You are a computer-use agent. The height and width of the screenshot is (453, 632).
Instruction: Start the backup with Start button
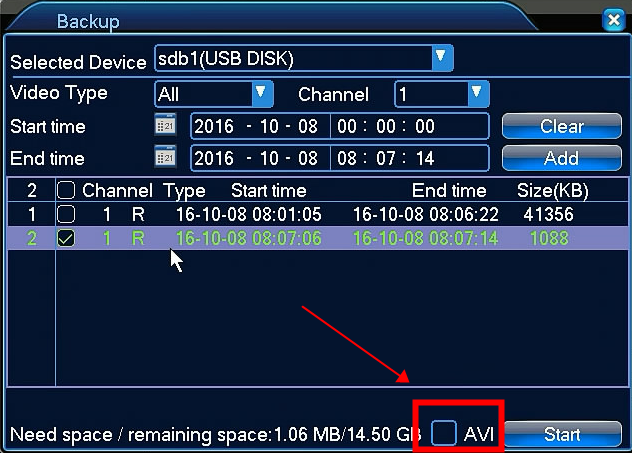click(x=562, y=434)
